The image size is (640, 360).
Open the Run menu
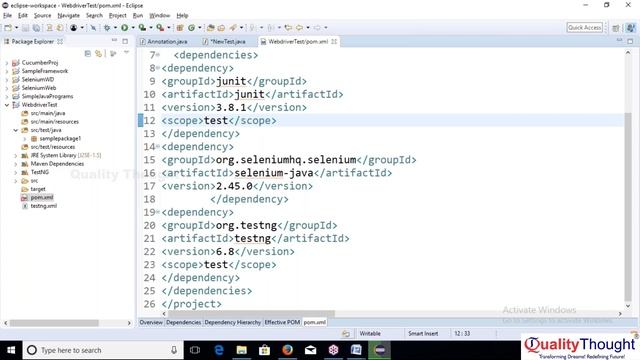(x=138, y=16)
